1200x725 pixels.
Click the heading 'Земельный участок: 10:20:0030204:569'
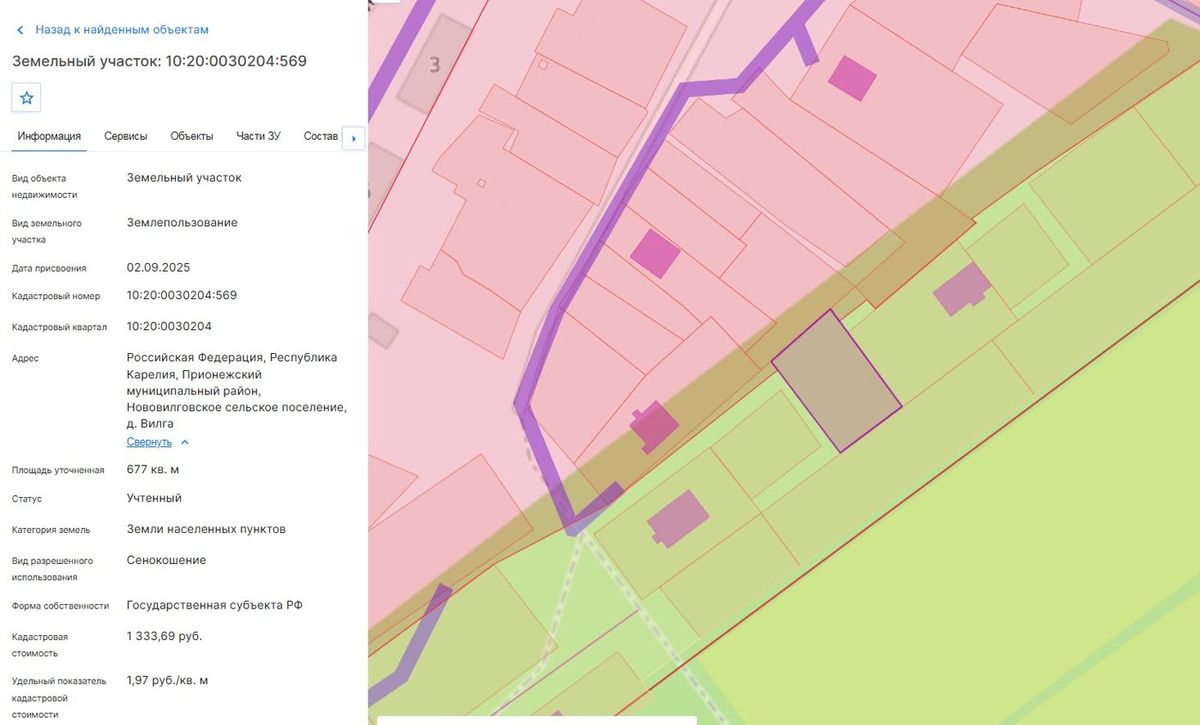(x=159, y=61)
